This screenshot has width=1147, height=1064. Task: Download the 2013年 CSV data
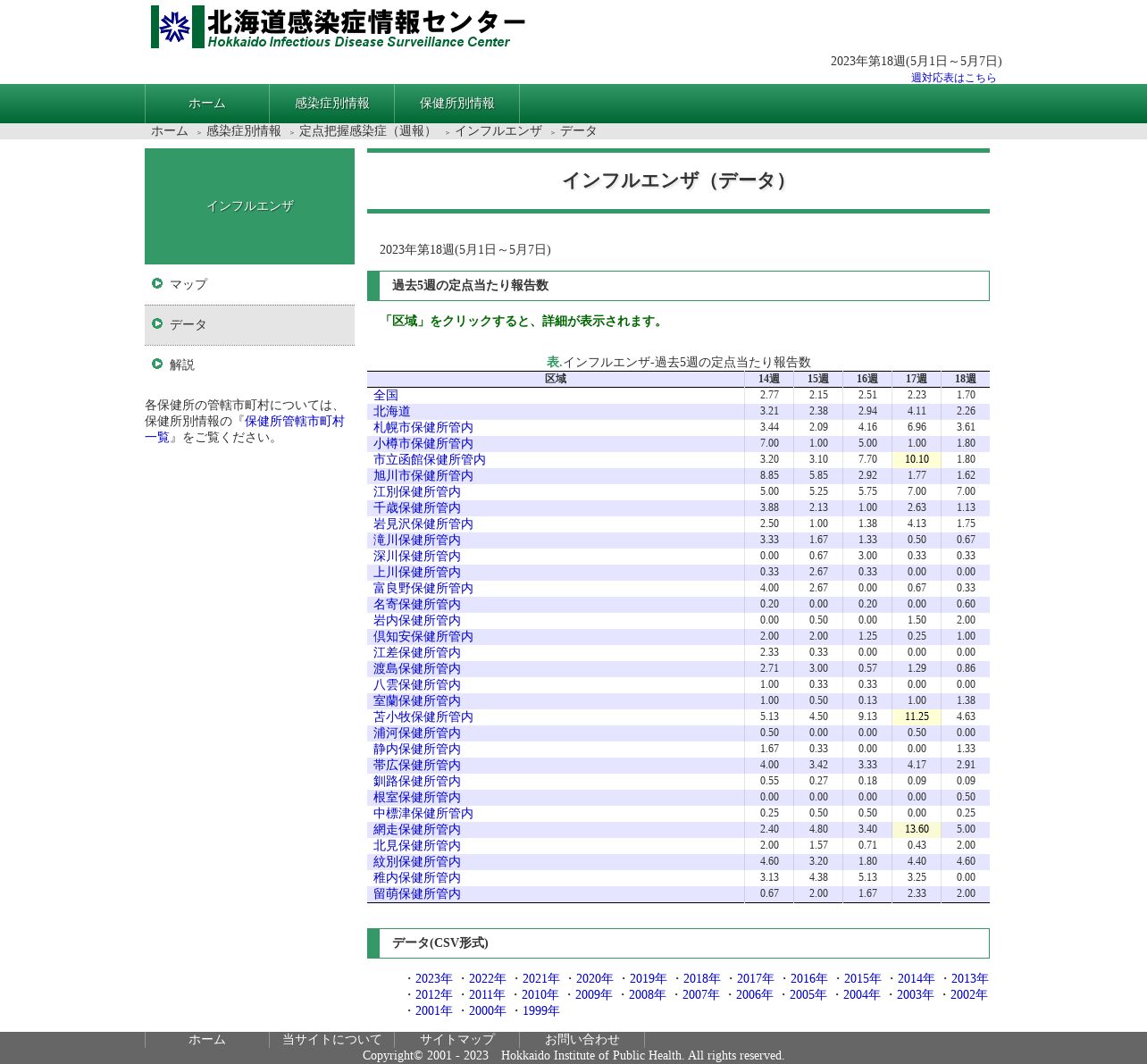point(970,978)
